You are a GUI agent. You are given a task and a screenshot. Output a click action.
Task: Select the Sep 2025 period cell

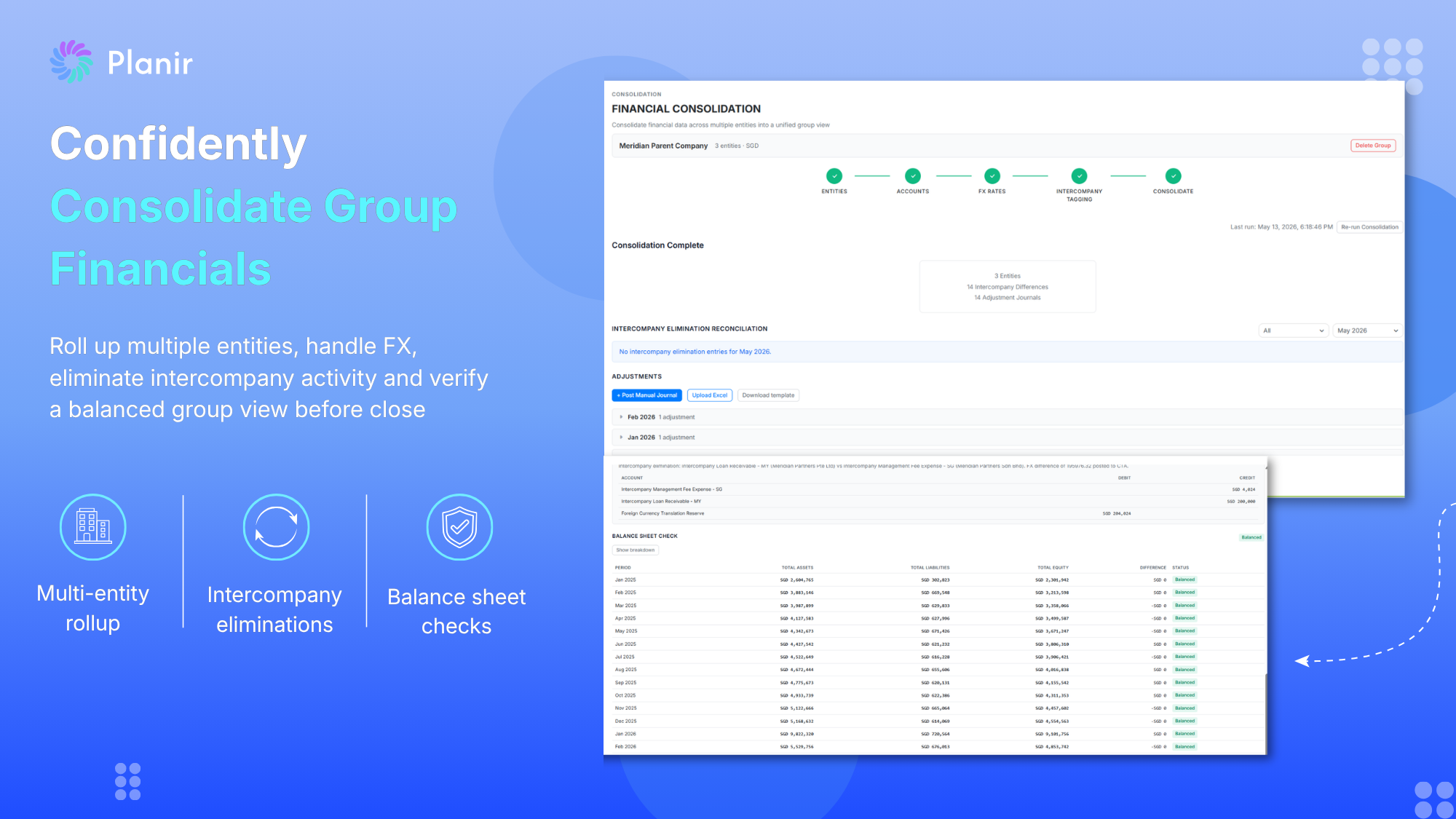(625, 683)
